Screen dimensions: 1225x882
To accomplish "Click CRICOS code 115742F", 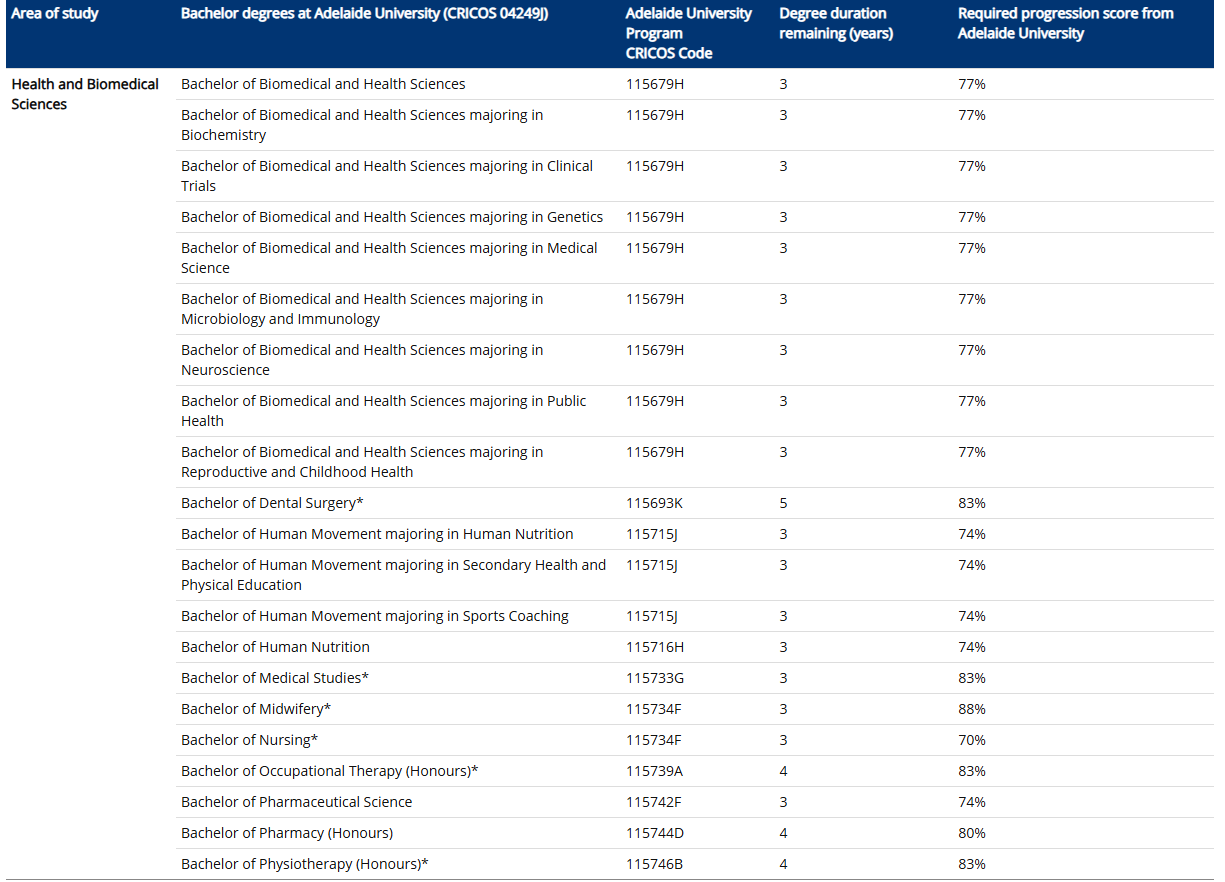I will [654, 802].
